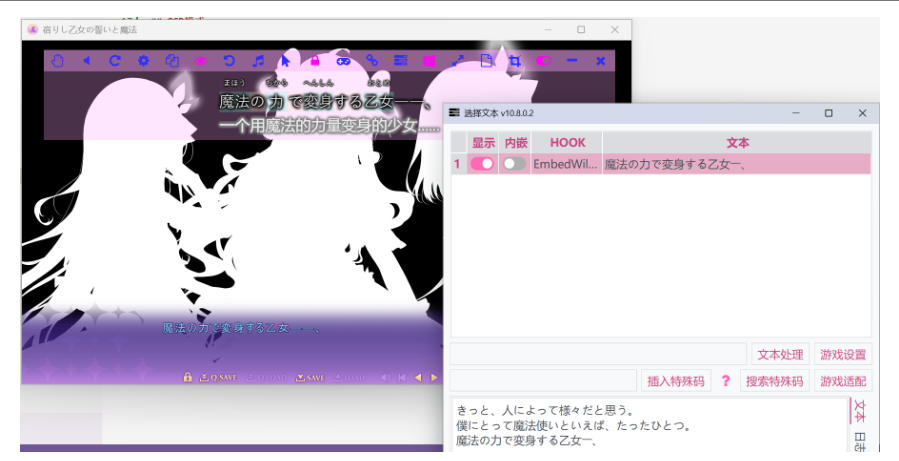Click gold right arrow in game bar
Viewport: 899px width, 461px height.
(x=434, y=377)
